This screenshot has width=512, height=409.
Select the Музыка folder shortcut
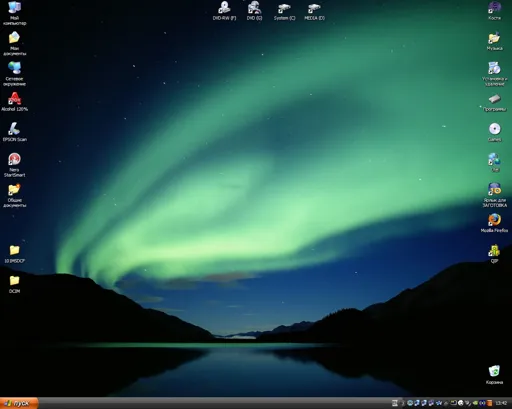494,41
